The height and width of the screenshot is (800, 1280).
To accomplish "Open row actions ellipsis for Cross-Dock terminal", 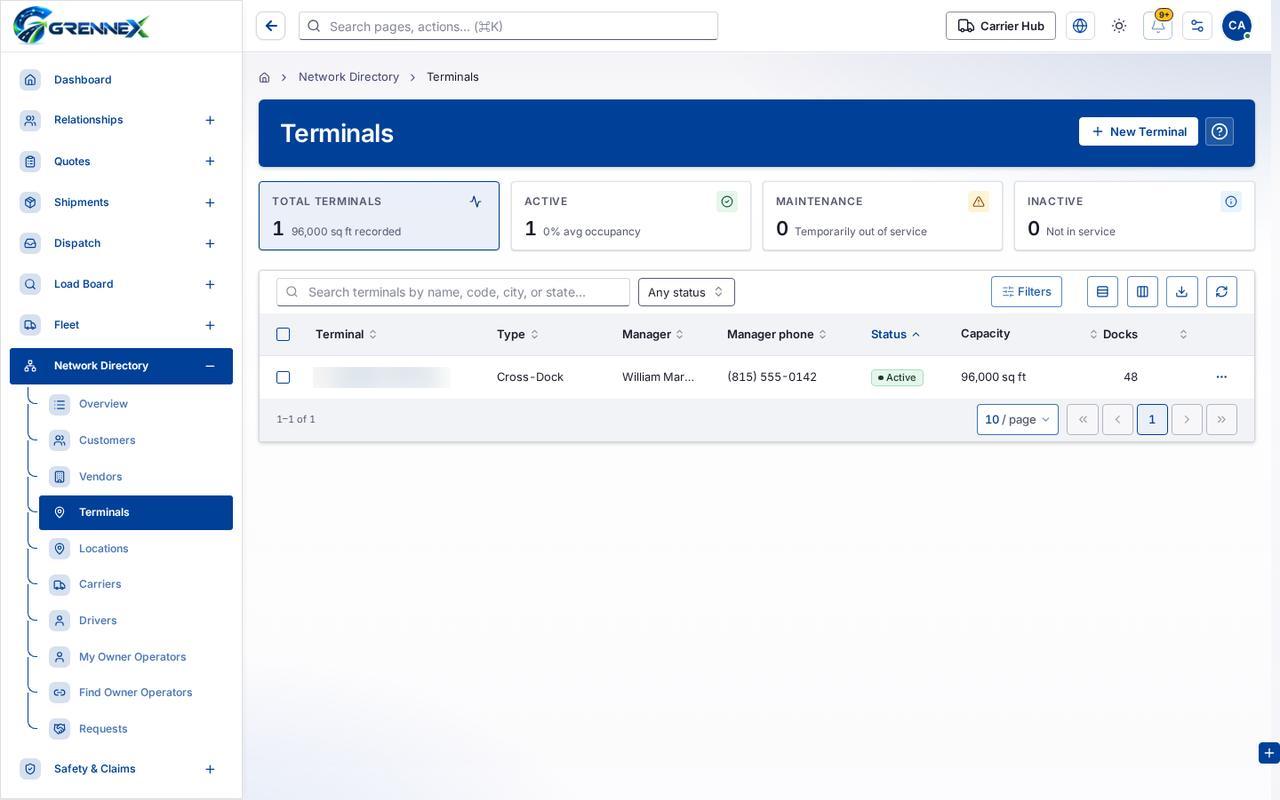I will tap(1221, 377).
